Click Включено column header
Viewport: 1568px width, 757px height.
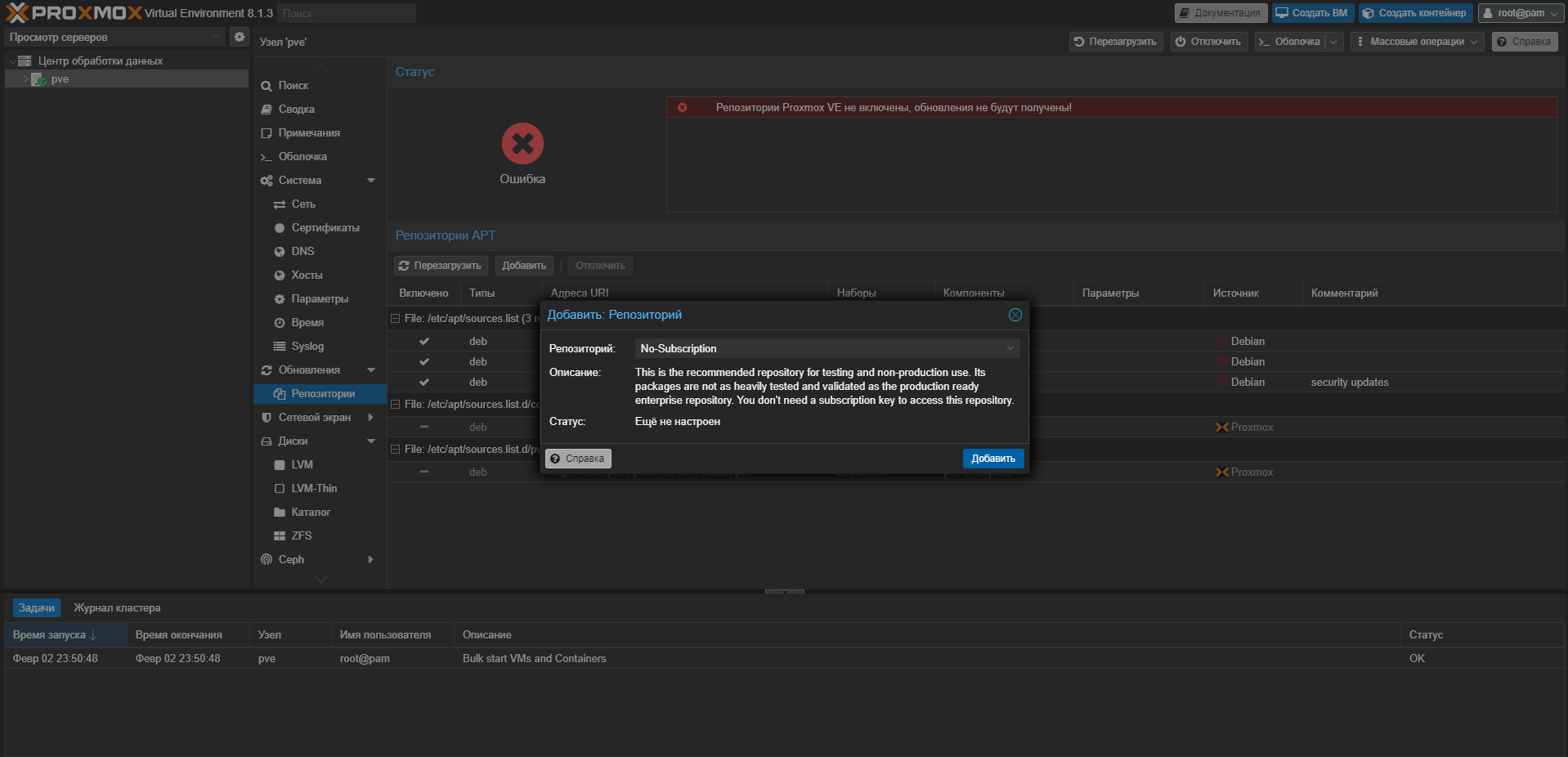(423, 293)
